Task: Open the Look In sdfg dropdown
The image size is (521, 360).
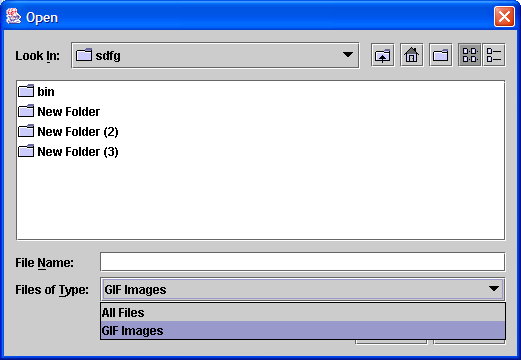Action: [x=215, y=55]
